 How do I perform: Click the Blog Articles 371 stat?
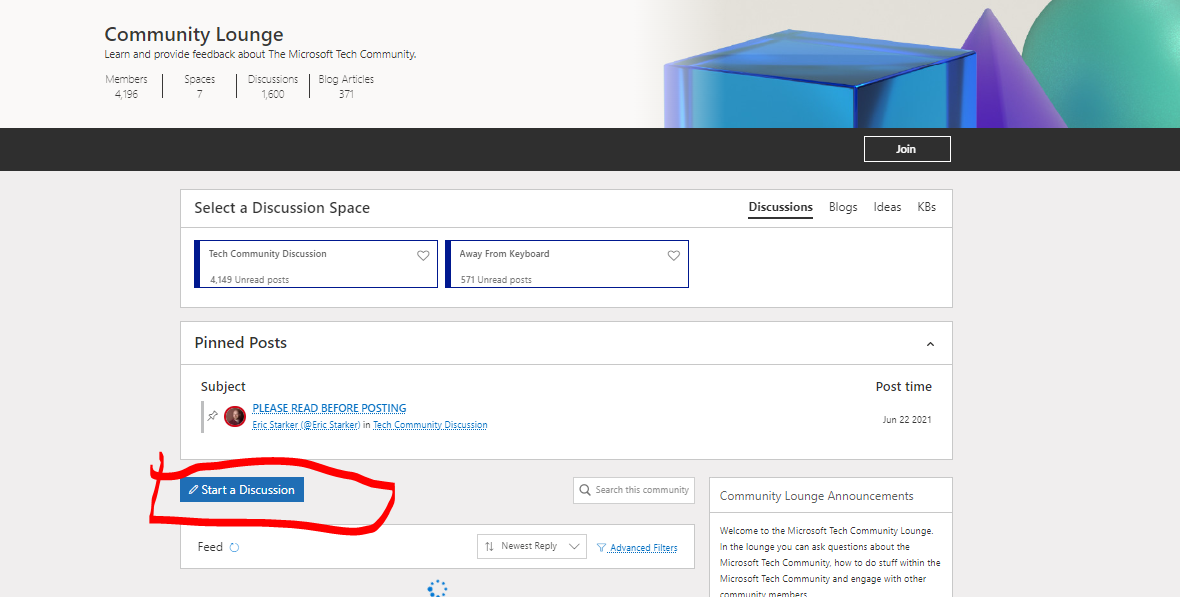pos(346,87)
